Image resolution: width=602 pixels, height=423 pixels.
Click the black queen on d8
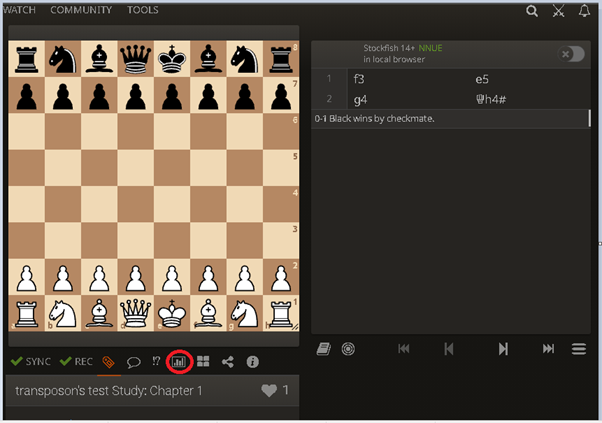tap(136, 59)
